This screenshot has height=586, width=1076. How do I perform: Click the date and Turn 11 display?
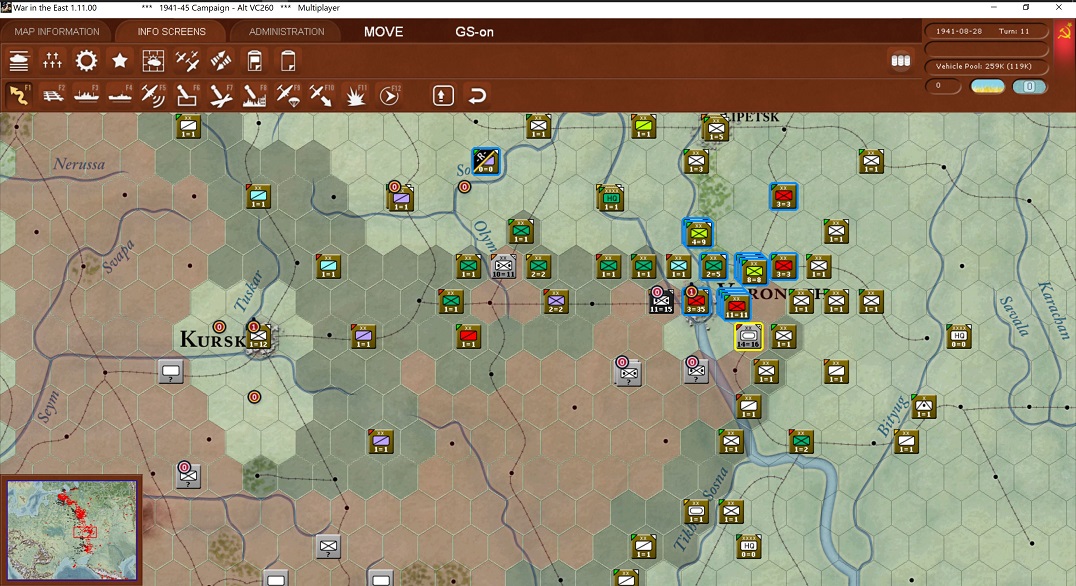click(987, 32)
